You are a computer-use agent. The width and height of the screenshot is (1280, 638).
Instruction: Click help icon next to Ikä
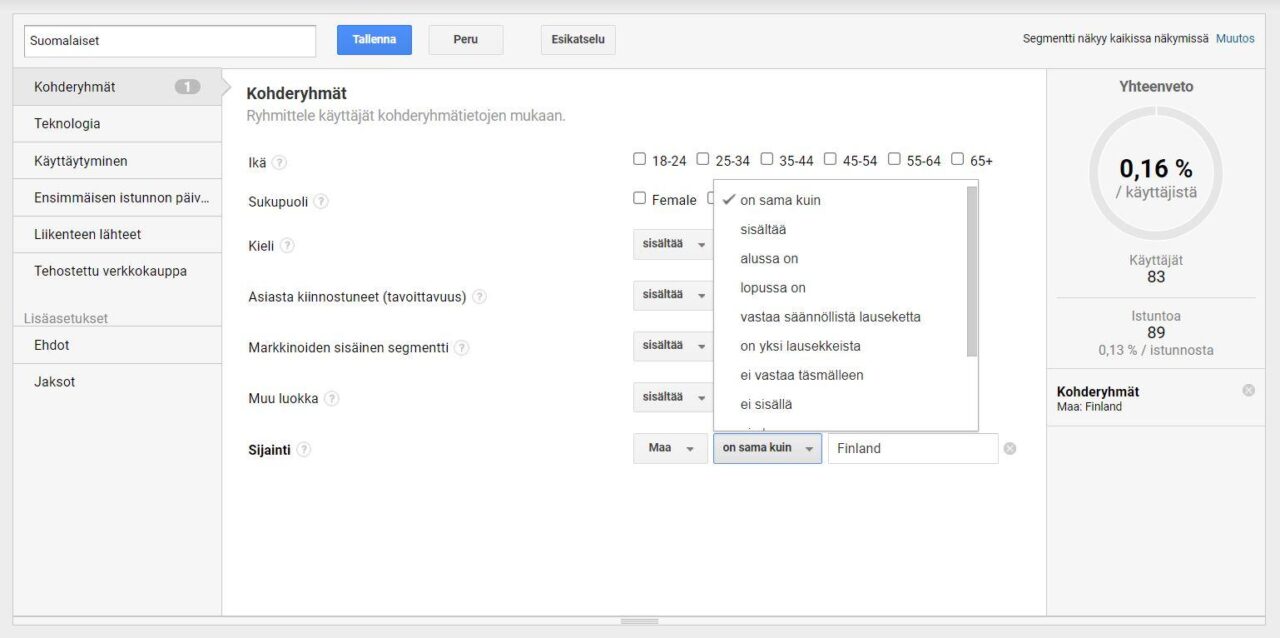click(279, 162)
